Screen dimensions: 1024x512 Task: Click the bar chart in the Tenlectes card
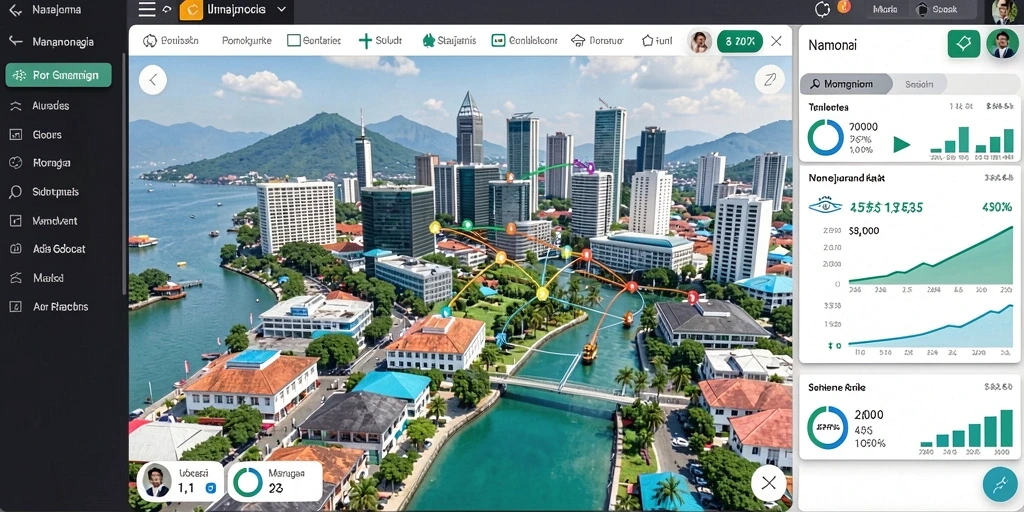click(x=972, y=140)
